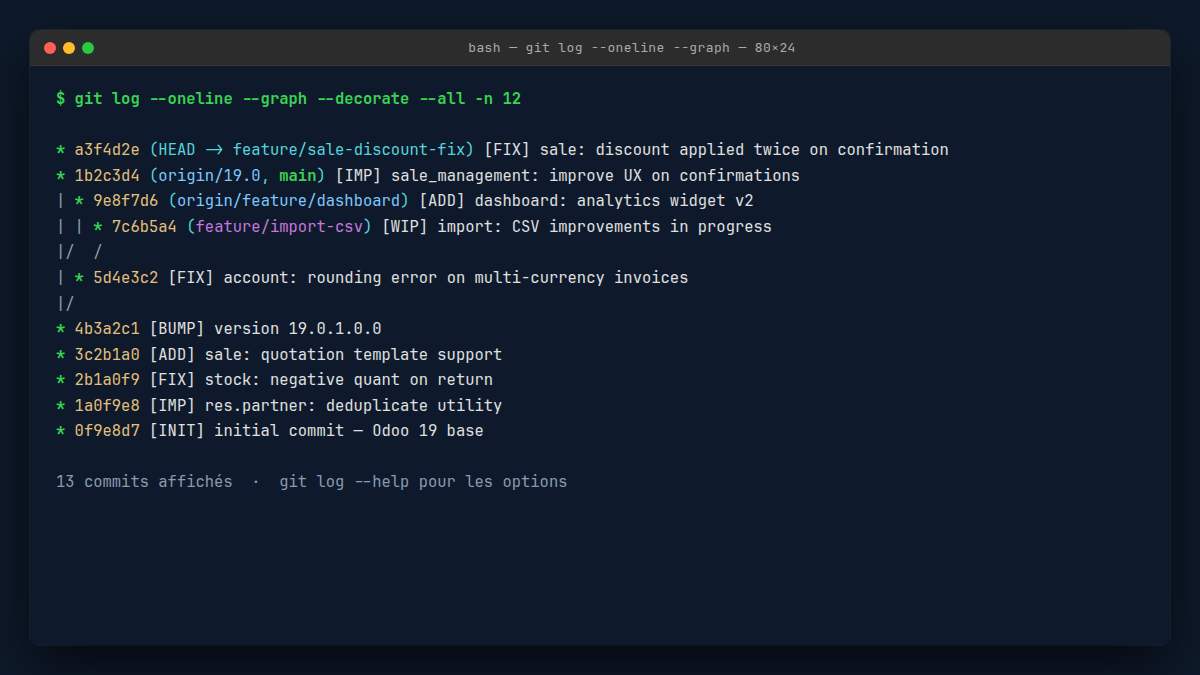Select commit hash 4b3a2c1
Image resolution: width=1200 pixels, height=675 pixels.
(107, 329)
